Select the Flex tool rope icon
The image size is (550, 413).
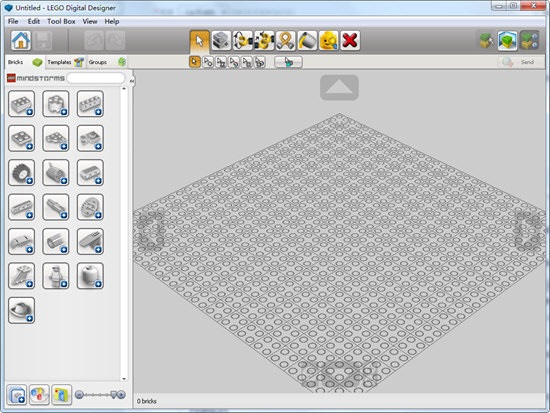(286, 41)
